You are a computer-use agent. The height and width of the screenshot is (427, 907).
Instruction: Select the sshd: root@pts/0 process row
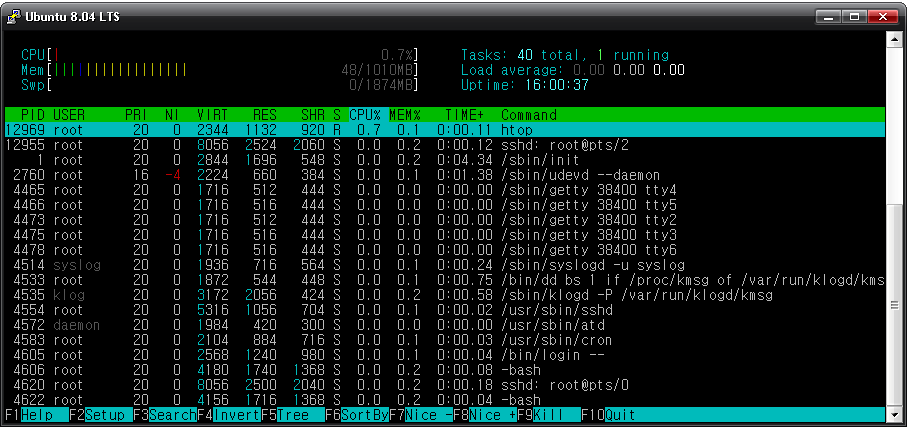445,385
